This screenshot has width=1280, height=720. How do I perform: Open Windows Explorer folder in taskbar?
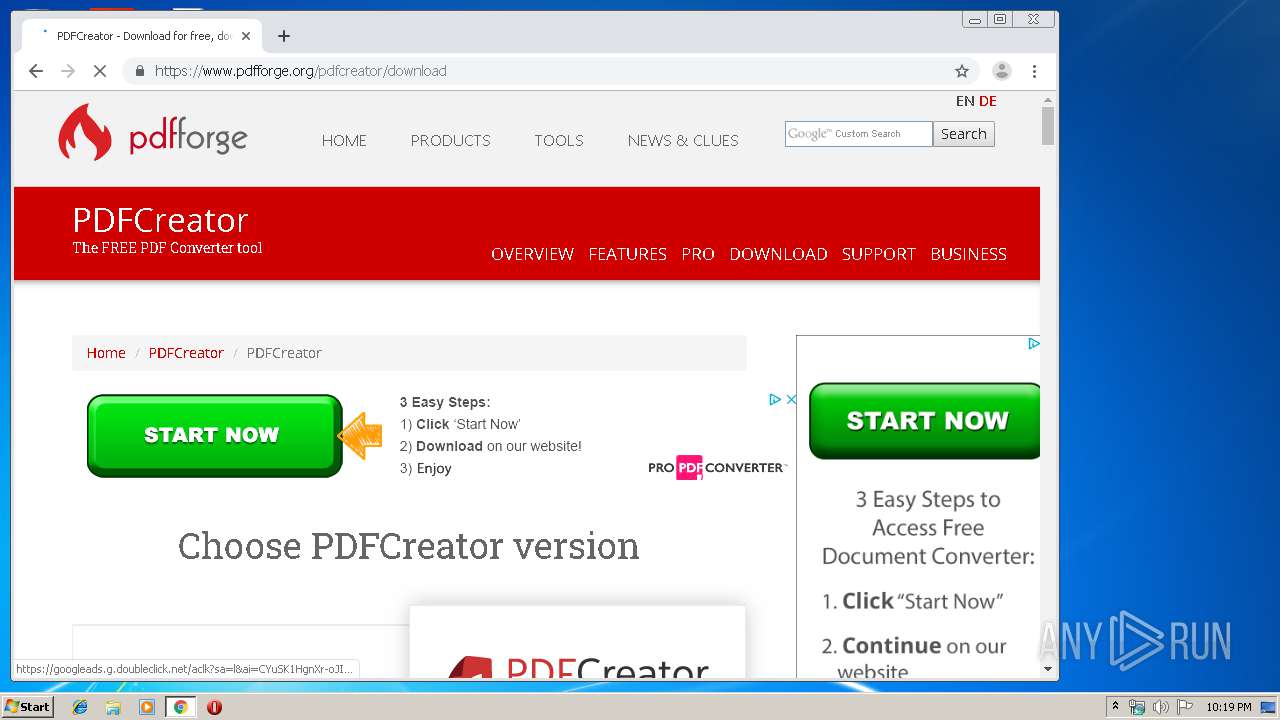pyautogui.click(x=113, y=707)
